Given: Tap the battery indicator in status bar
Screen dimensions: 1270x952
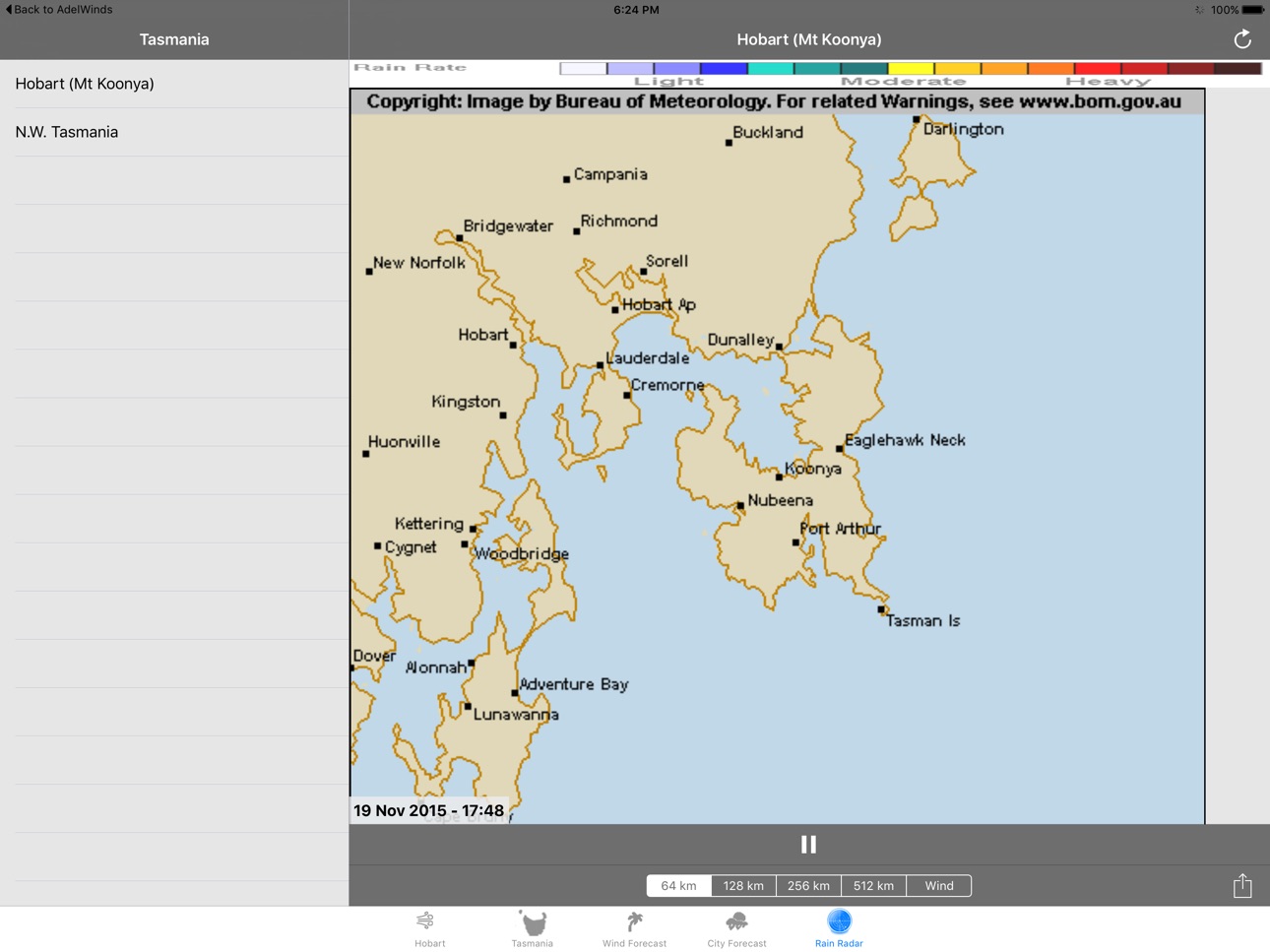Looking at the screenshot, I should pos(1252,10).
